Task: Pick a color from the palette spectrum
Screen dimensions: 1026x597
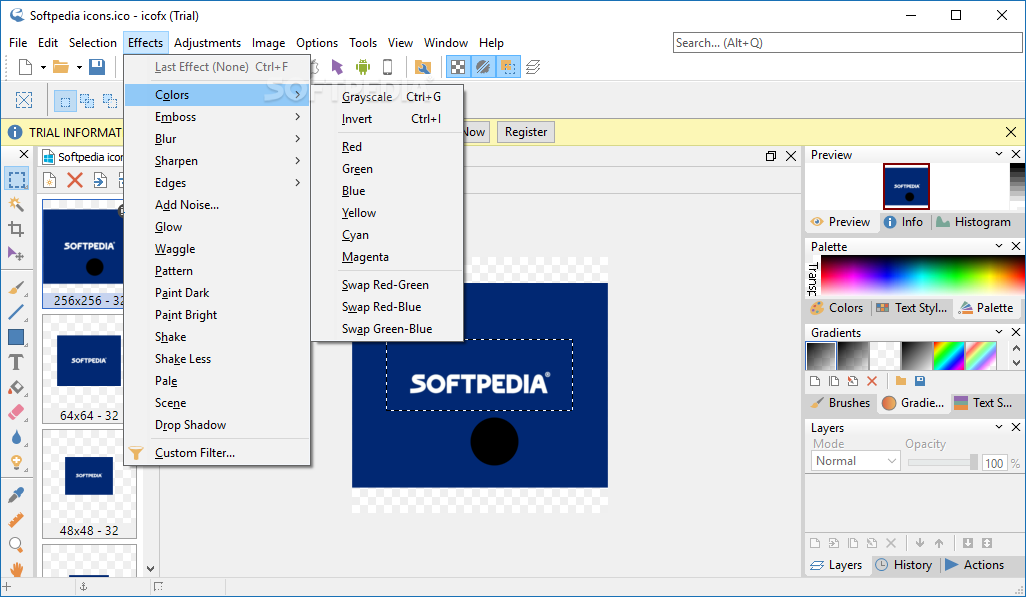Action: [x=922, y=275]
